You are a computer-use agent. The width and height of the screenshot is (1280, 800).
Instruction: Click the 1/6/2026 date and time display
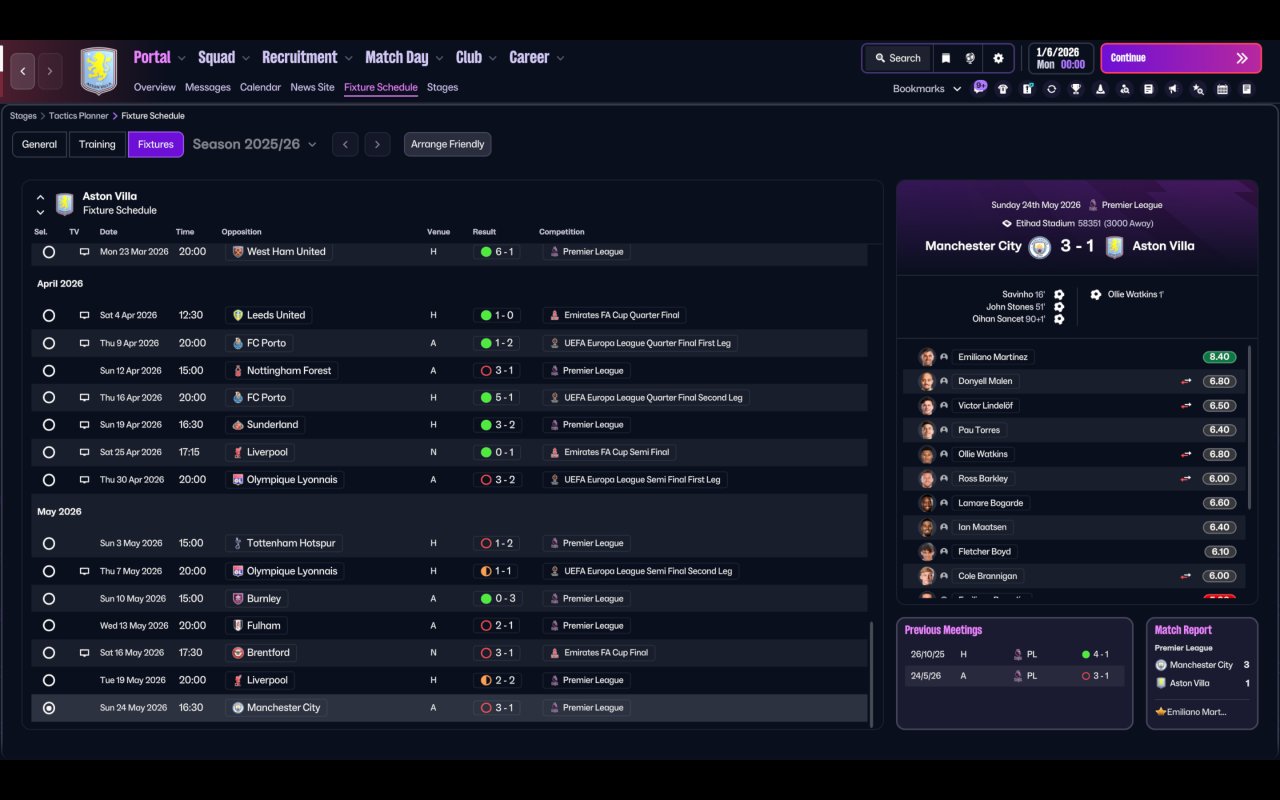point(1060,58)
